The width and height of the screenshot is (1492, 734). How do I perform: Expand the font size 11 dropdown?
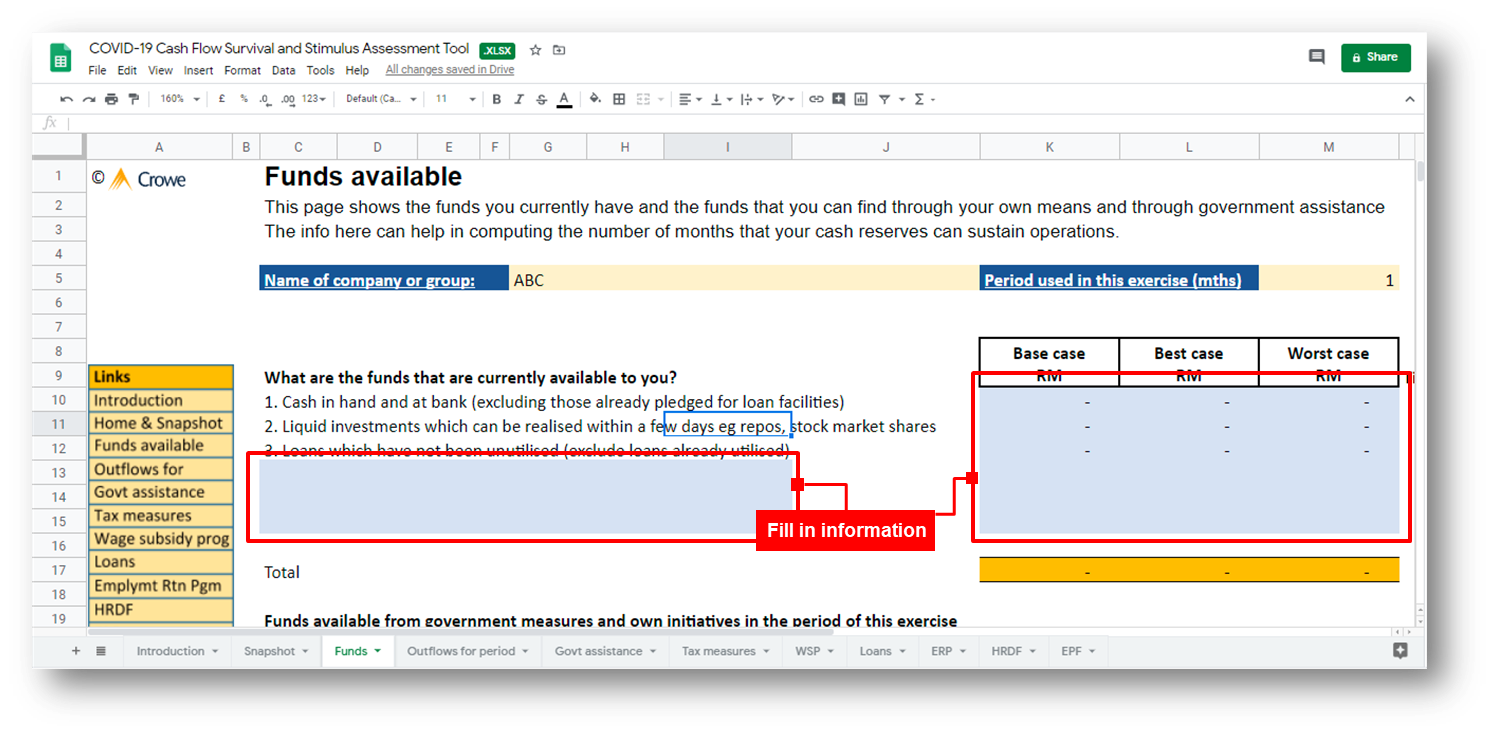point(454,99)
